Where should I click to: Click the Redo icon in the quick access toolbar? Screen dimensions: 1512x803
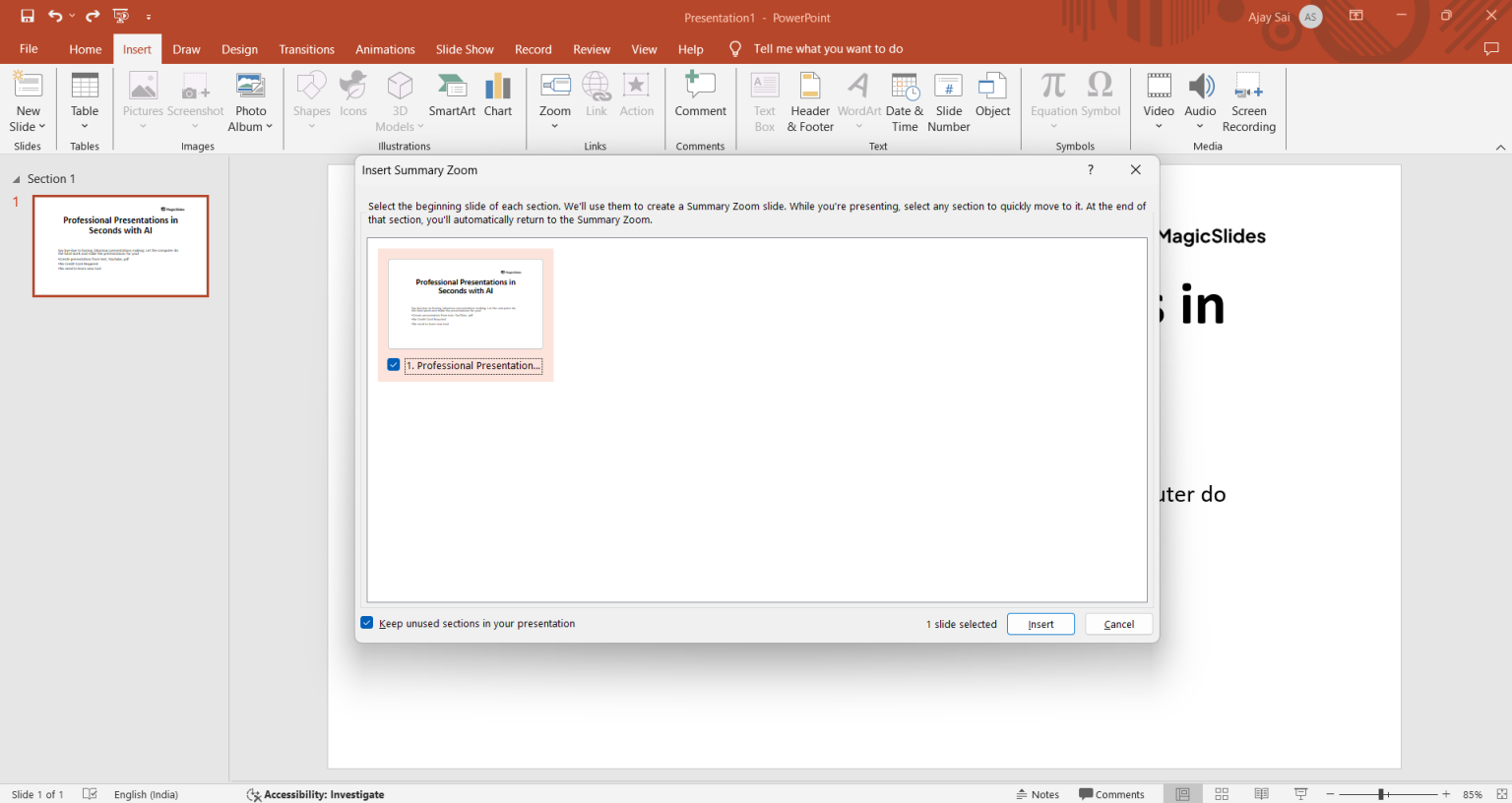pyautogui.click(x=93, y=17)
